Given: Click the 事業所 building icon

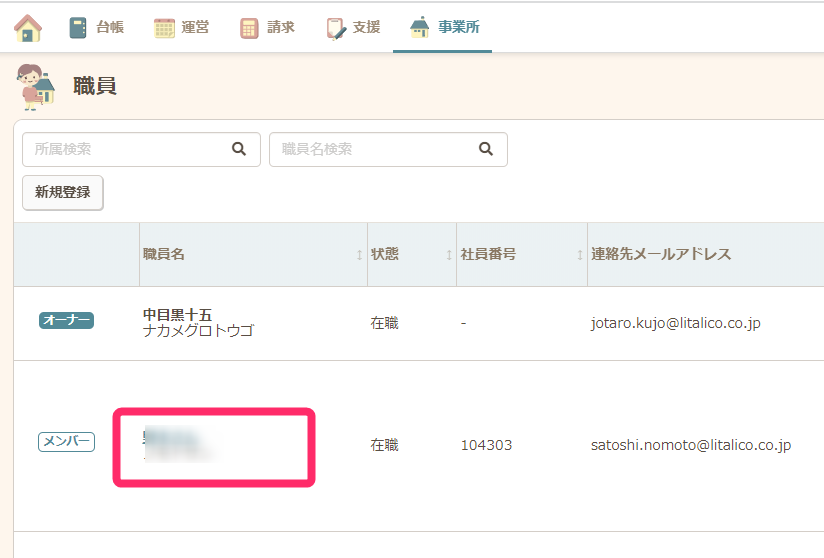Looking at the screenshot, I should (x=420, y=27).
